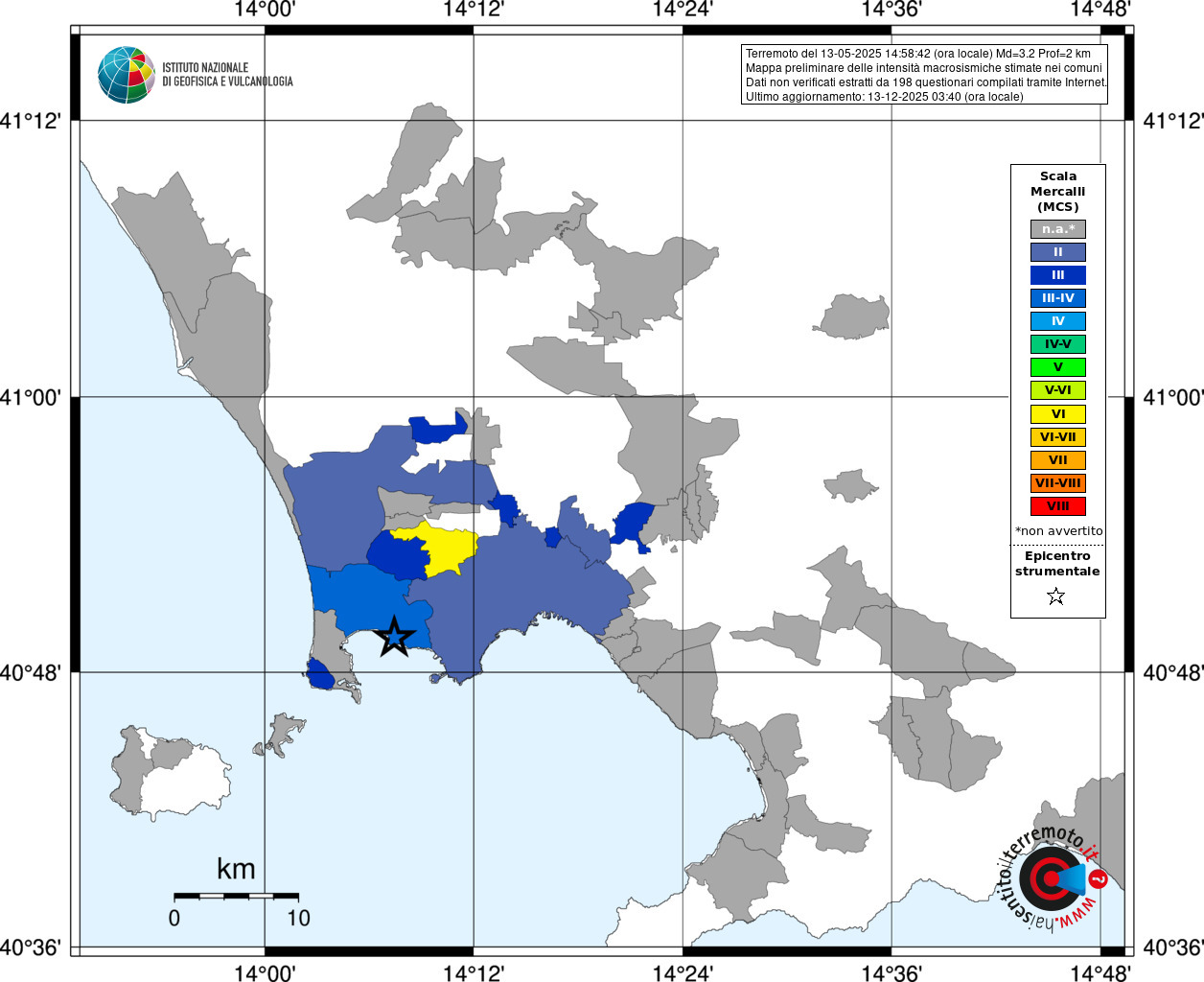This screenshot has width=1204, height=982.
Task: Click the km scale bar
Action: point(236,896)
